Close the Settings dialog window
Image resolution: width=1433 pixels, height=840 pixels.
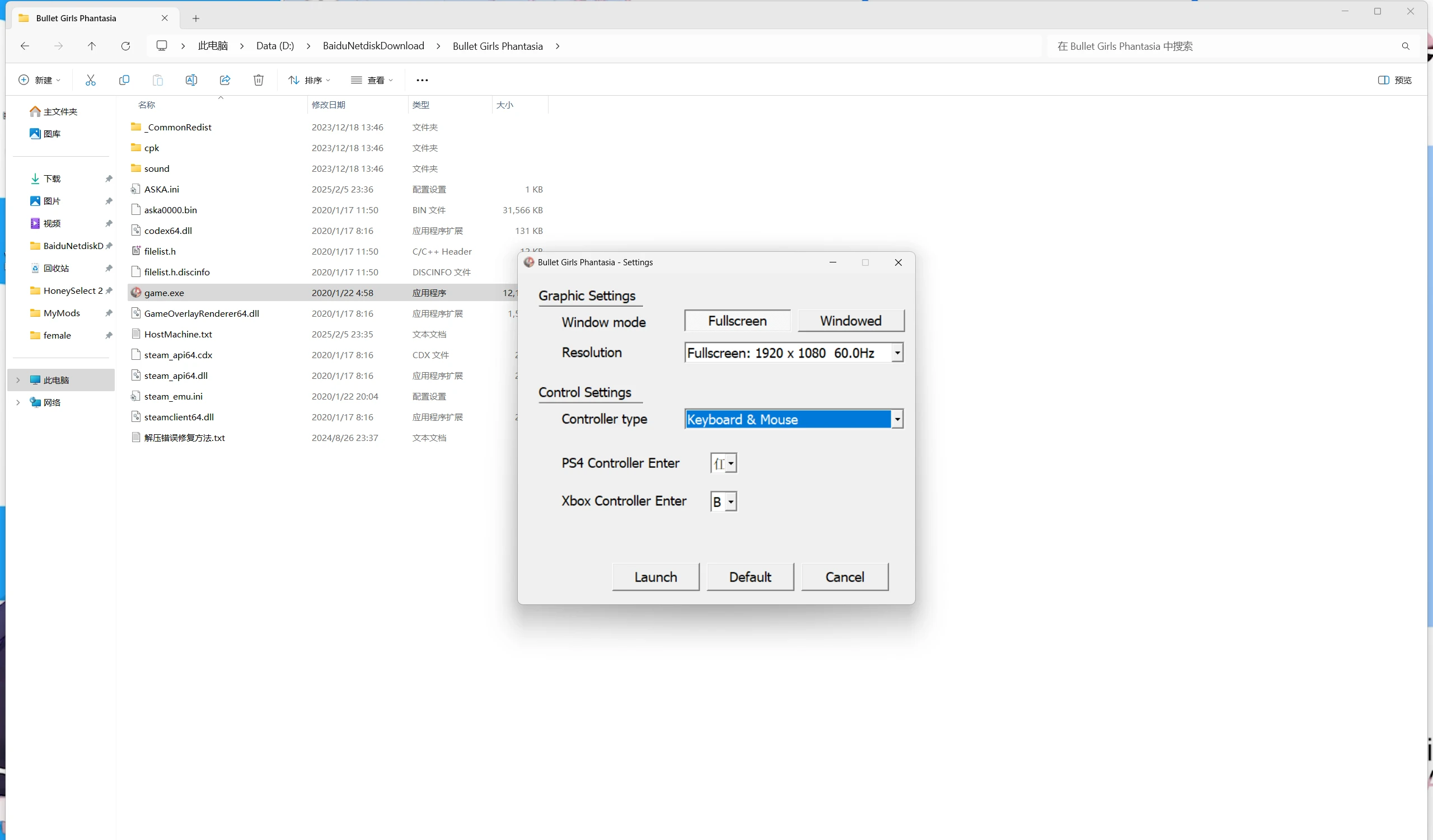[x=898, y=262]
